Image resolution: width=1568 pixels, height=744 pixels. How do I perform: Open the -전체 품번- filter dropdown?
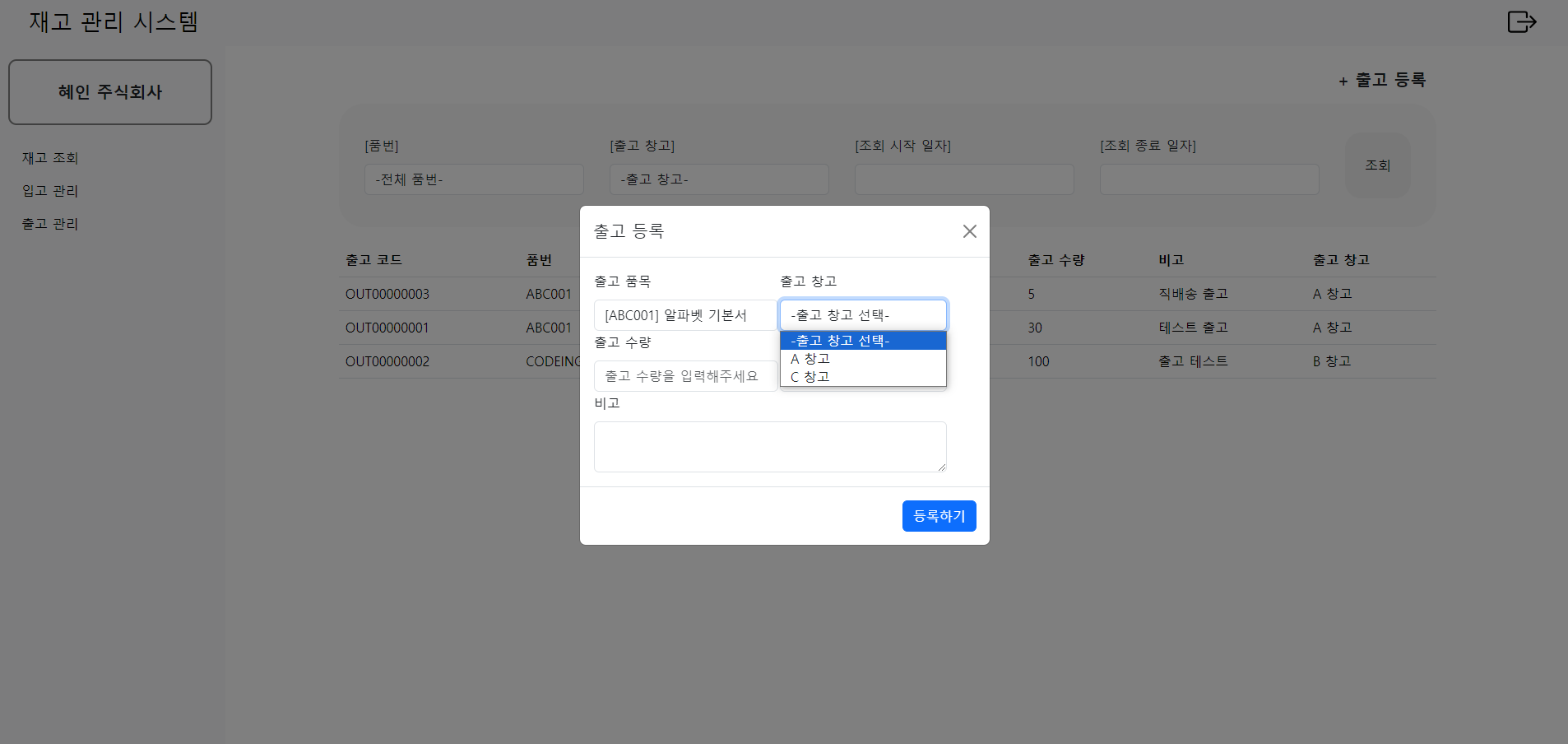(474, 179)
